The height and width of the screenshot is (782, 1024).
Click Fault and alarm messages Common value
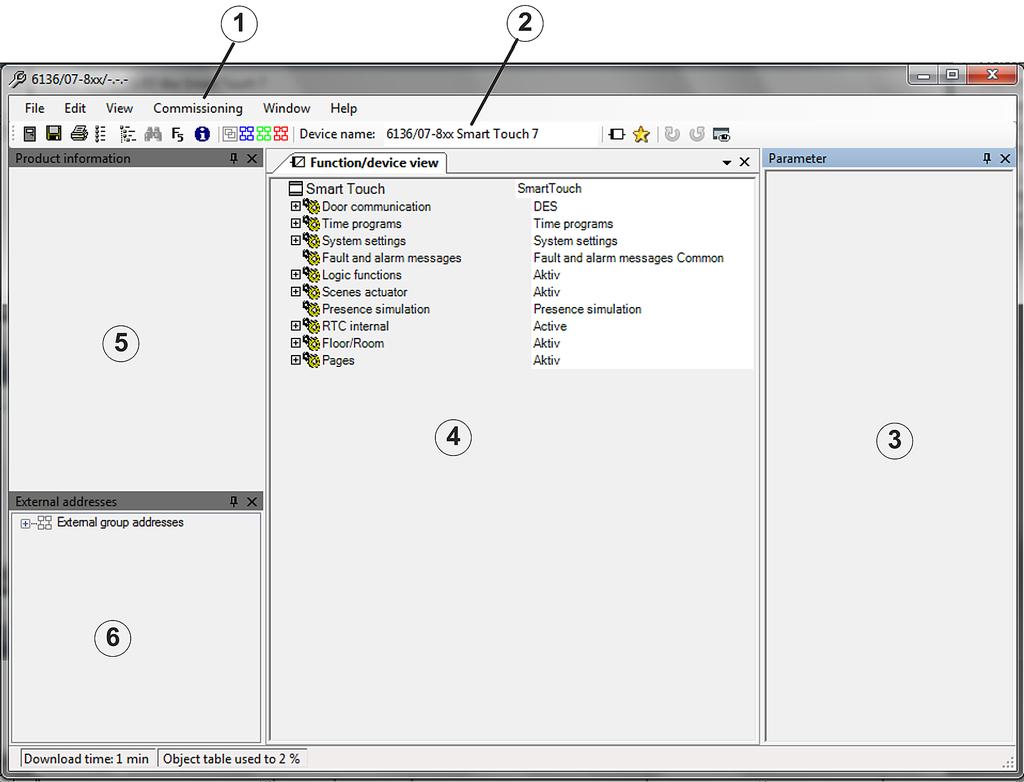[628, 257]
